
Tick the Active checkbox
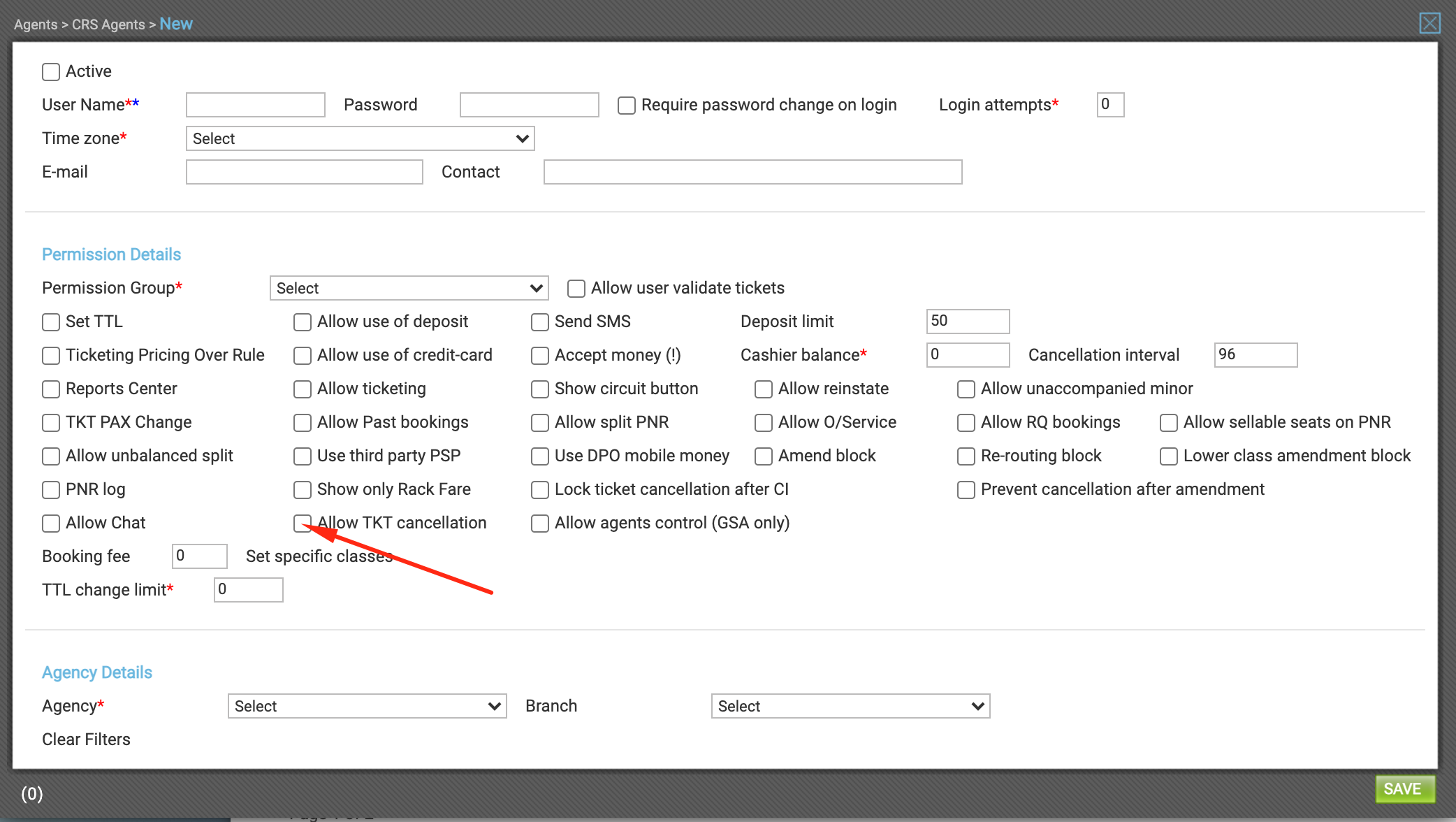[x=51, y=72]
